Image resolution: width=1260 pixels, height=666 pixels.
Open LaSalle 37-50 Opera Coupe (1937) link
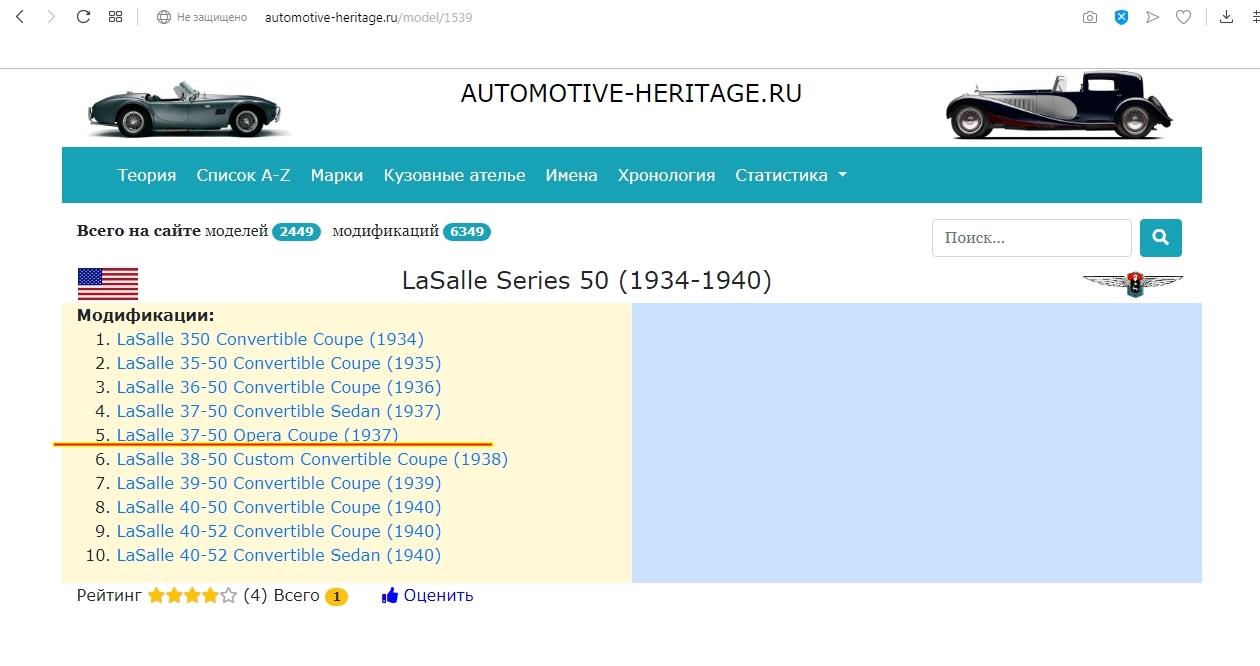pyautogui.click(x=257, y=435)
